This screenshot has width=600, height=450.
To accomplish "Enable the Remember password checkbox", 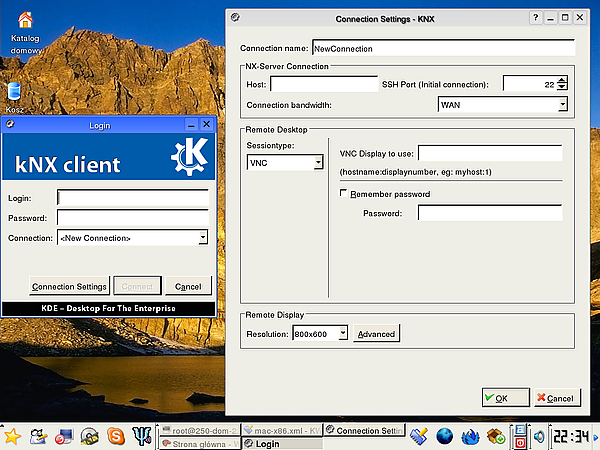I will point(344,193).
